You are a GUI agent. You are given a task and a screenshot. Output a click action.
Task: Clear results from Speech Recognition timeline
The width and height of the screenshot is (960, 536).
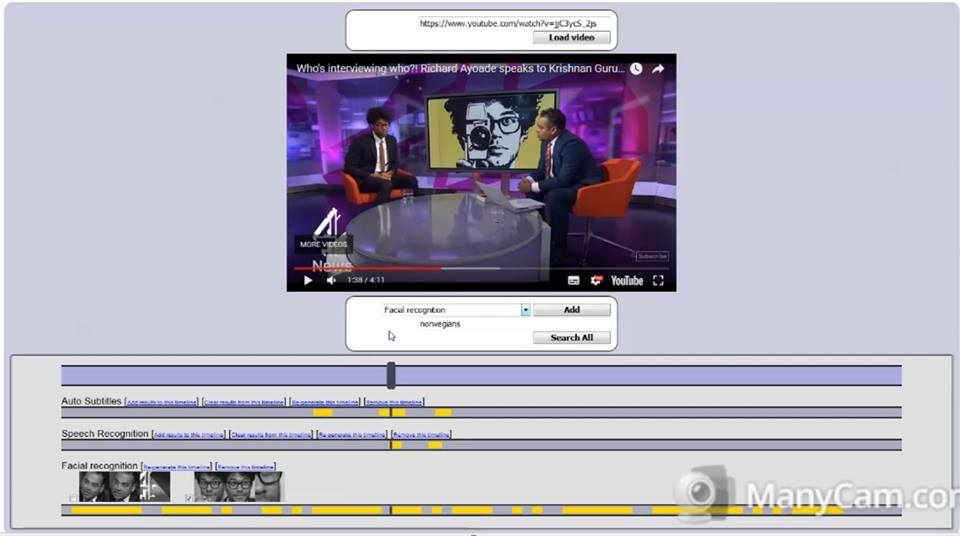pos(271,435)
